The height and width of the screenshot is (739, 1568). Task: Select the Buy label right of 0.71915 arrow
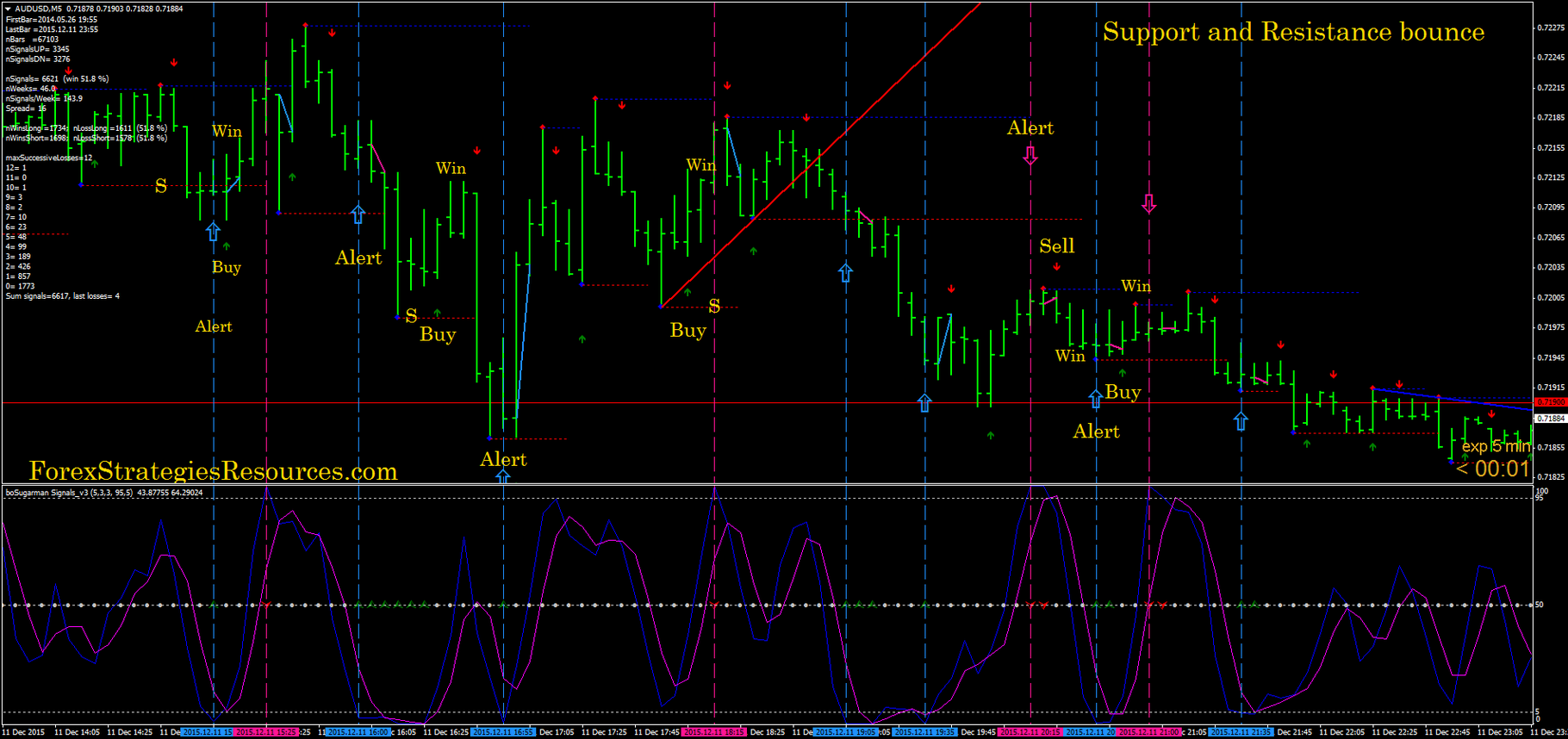click(1123, 393)
